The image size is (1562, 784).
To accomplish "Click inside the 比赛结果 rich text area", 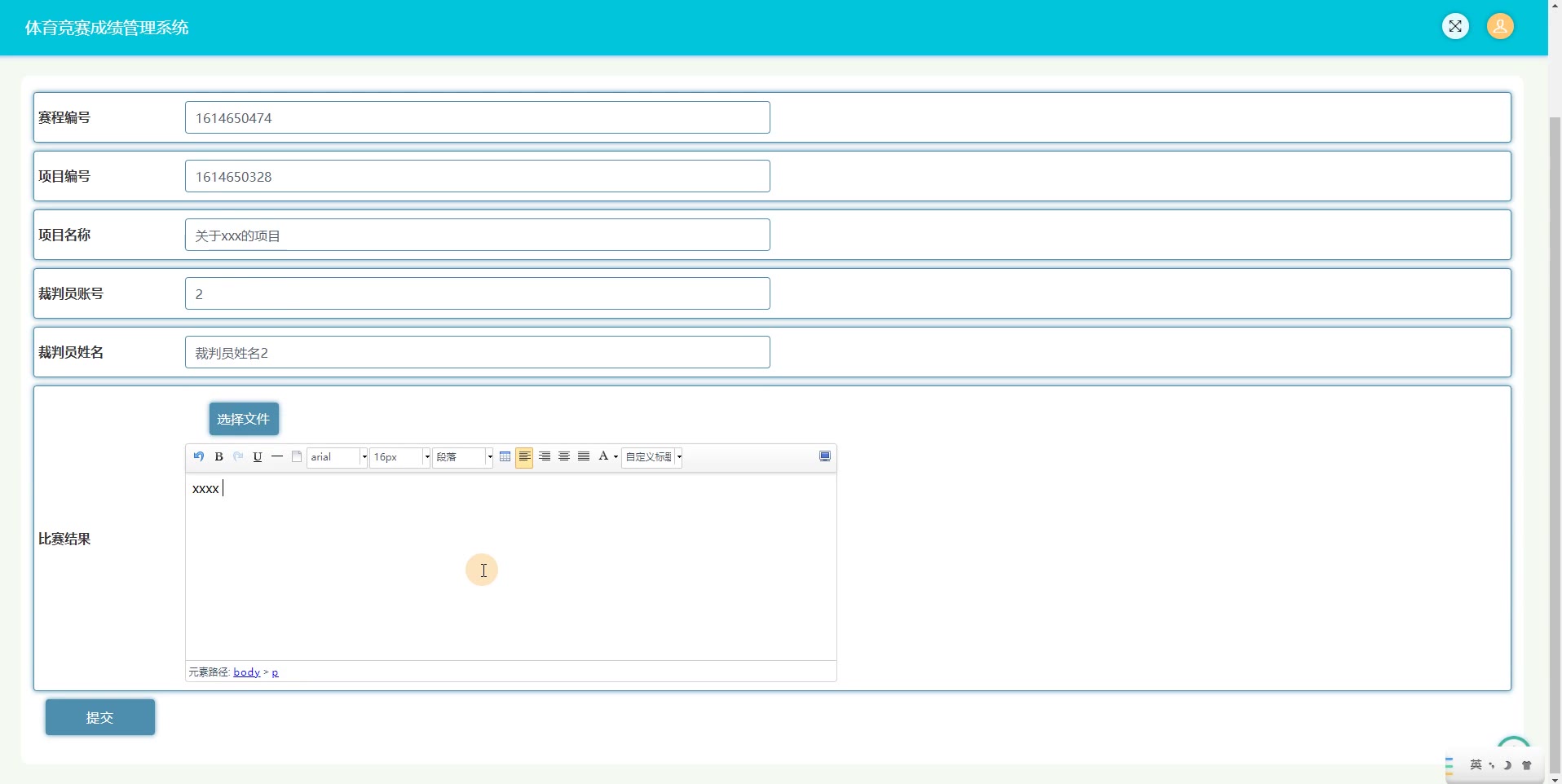I will 511,566.
